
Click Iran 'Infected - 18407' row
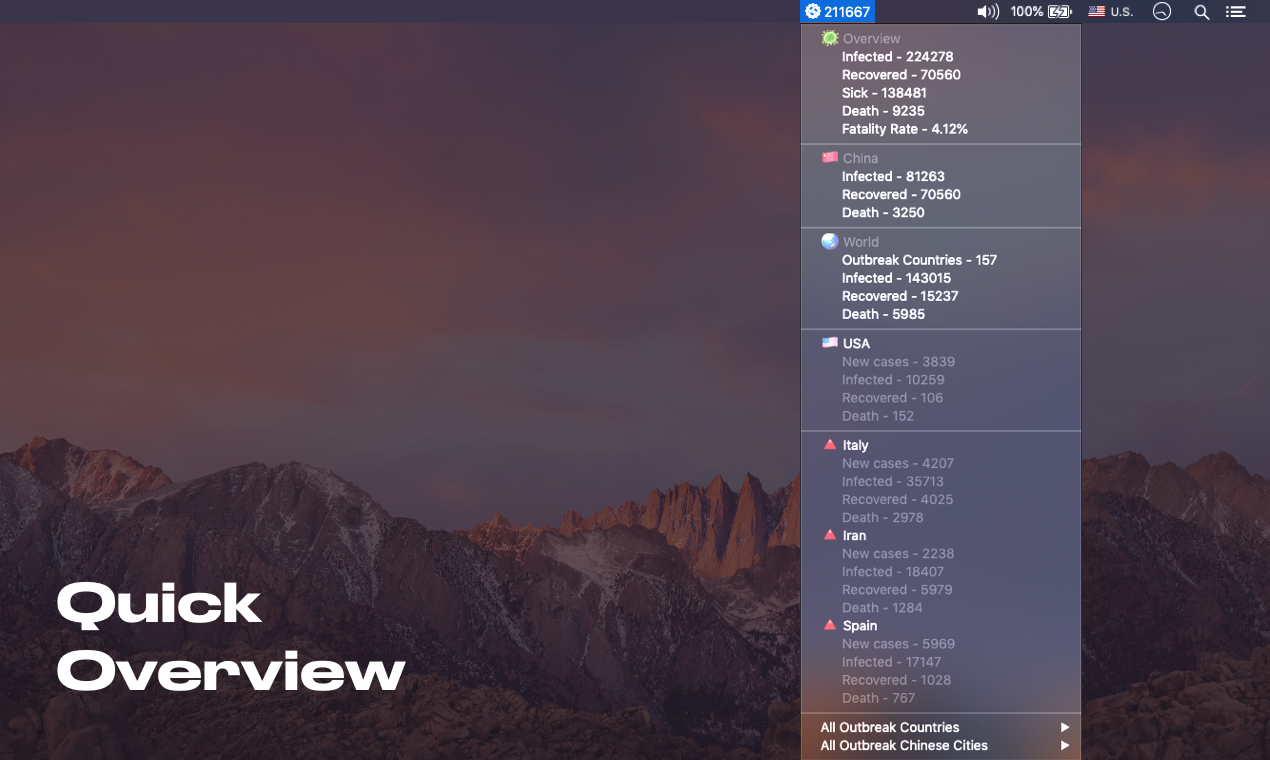click(x=941, y=571)
